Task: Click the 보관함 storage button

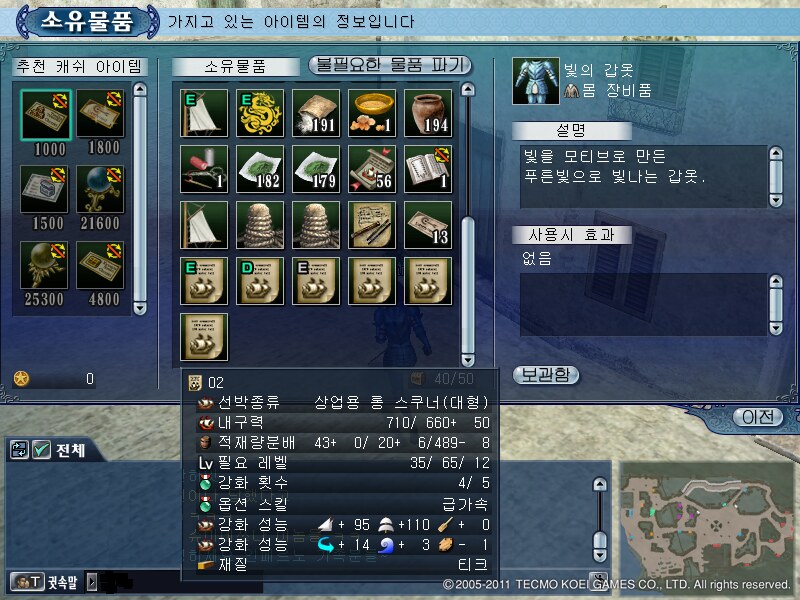Action: click(545, 375)
